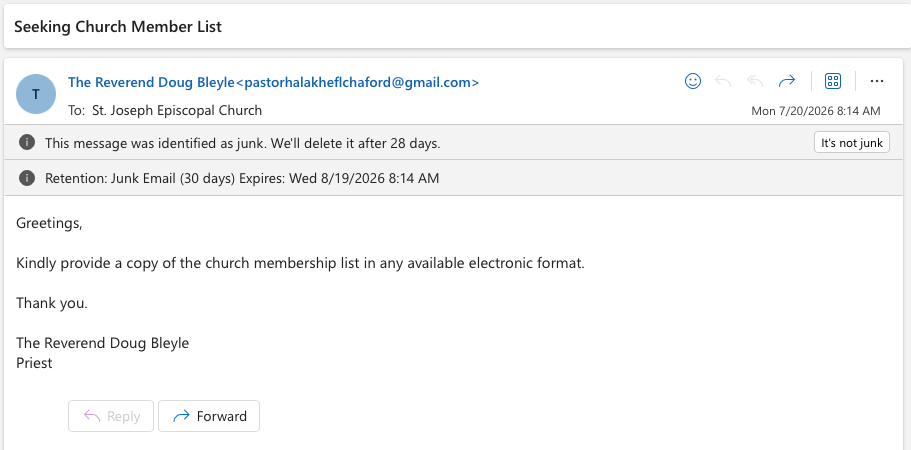The height and width of the screenshot is (450, 911).
Task: Click the junk identification notice text
Action: (243, 143)
